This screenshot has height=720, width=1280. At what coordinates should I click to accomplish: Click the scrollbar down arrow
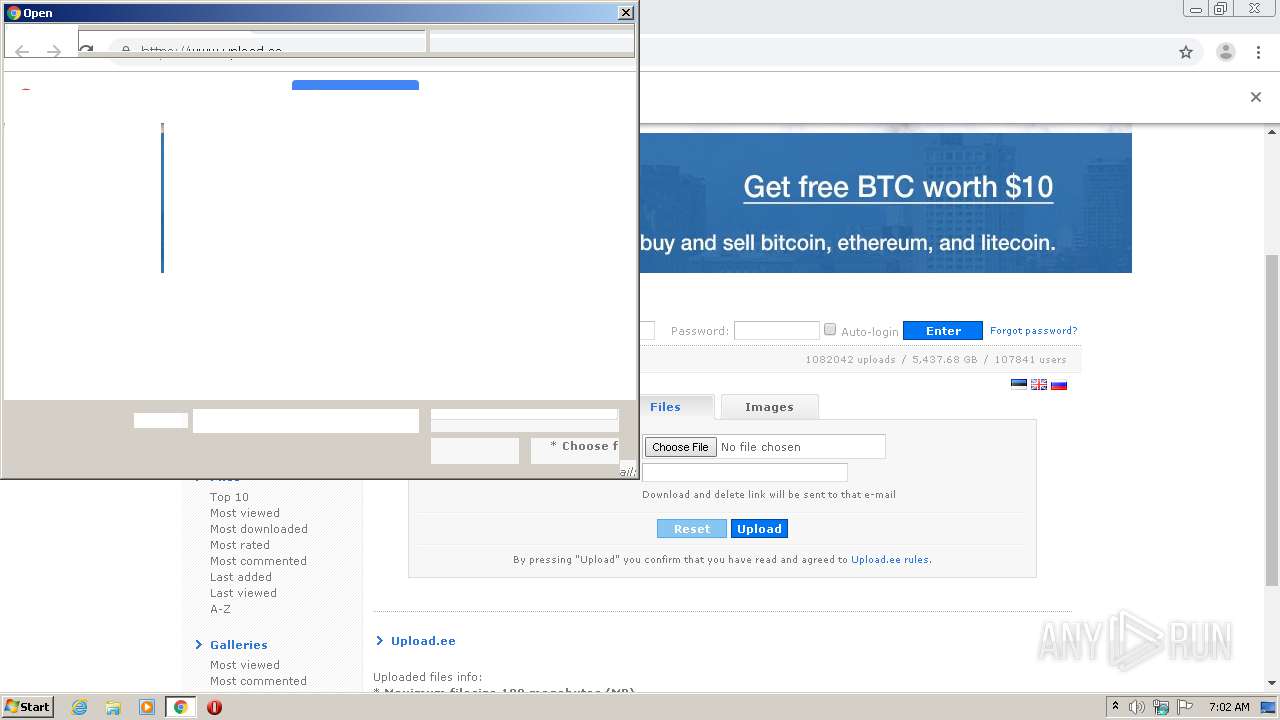(1272, 684)
